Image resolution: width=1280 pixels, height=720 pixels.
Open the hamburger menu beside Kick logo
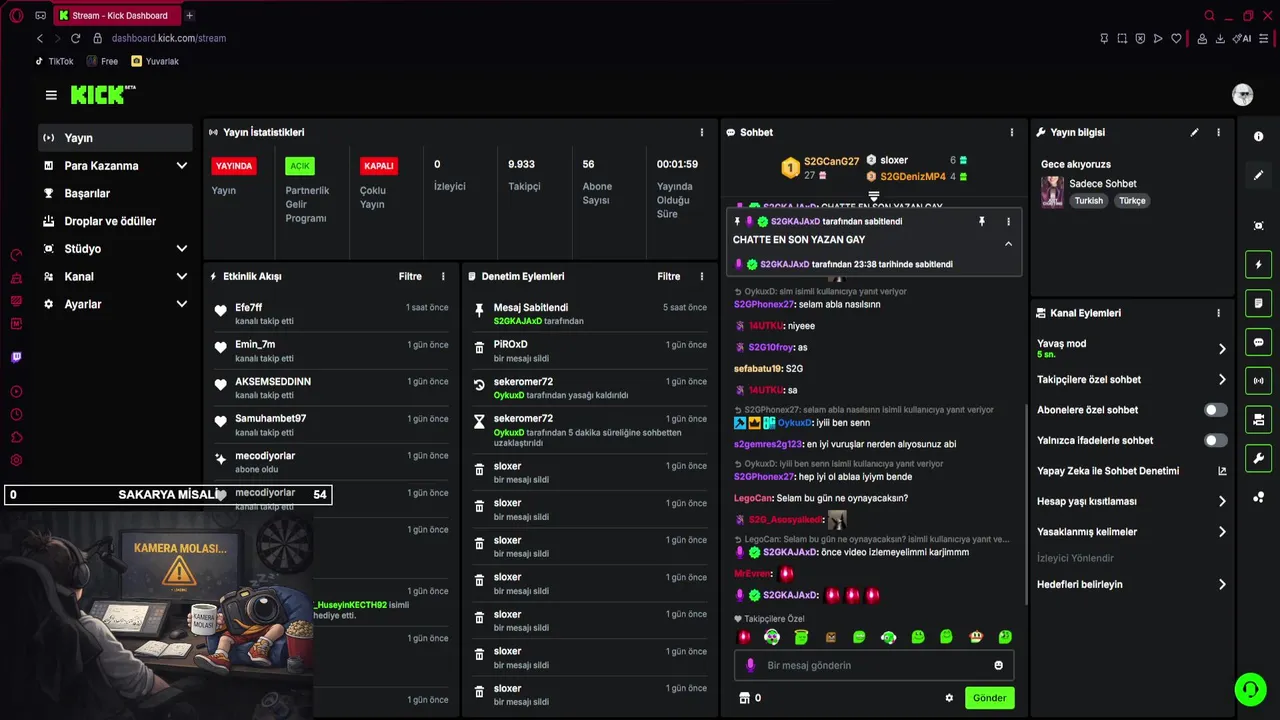[51, 95]
